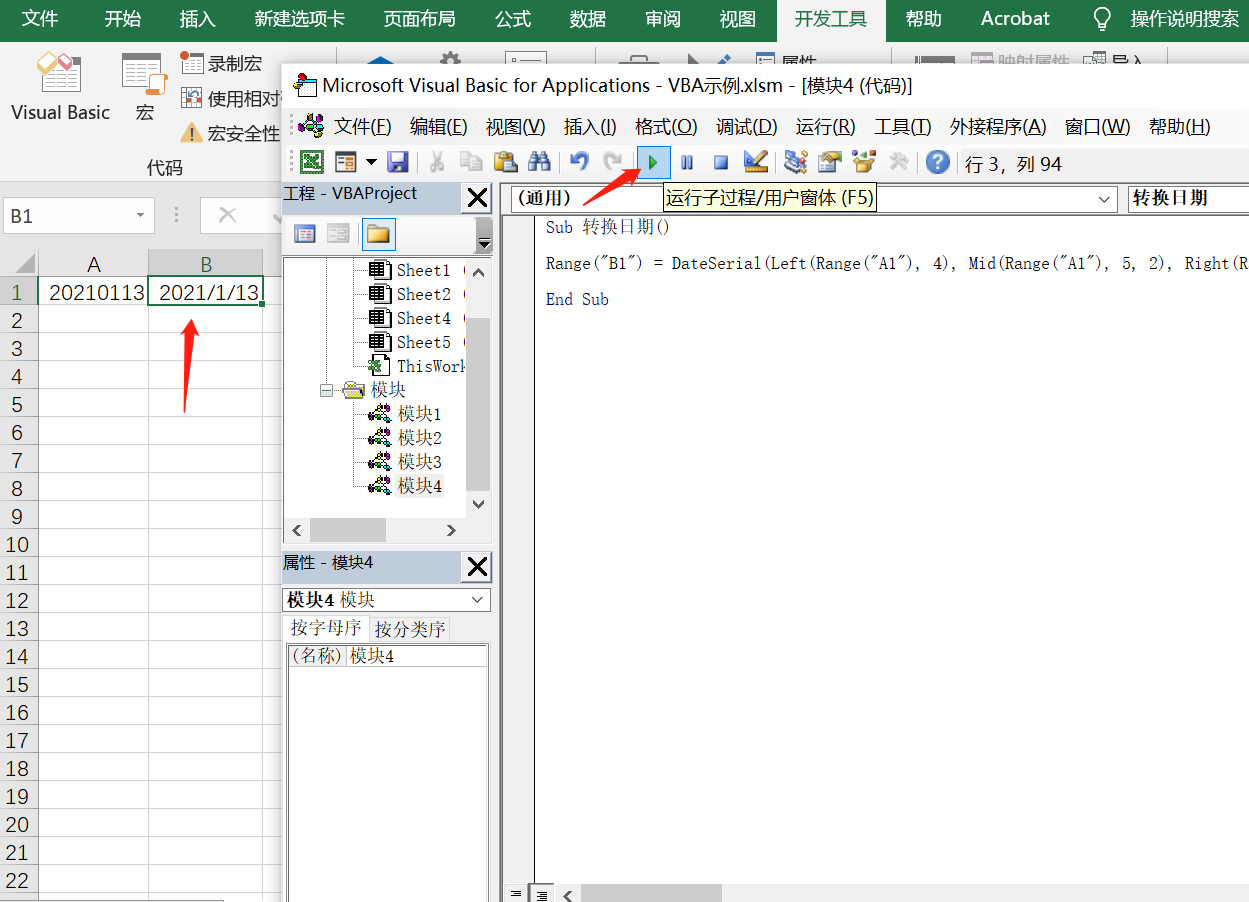The width and height of the screenshot is (1249, 902).
Task: Open the 文件(F) menu in VBA editor
Action: point(362,127)
